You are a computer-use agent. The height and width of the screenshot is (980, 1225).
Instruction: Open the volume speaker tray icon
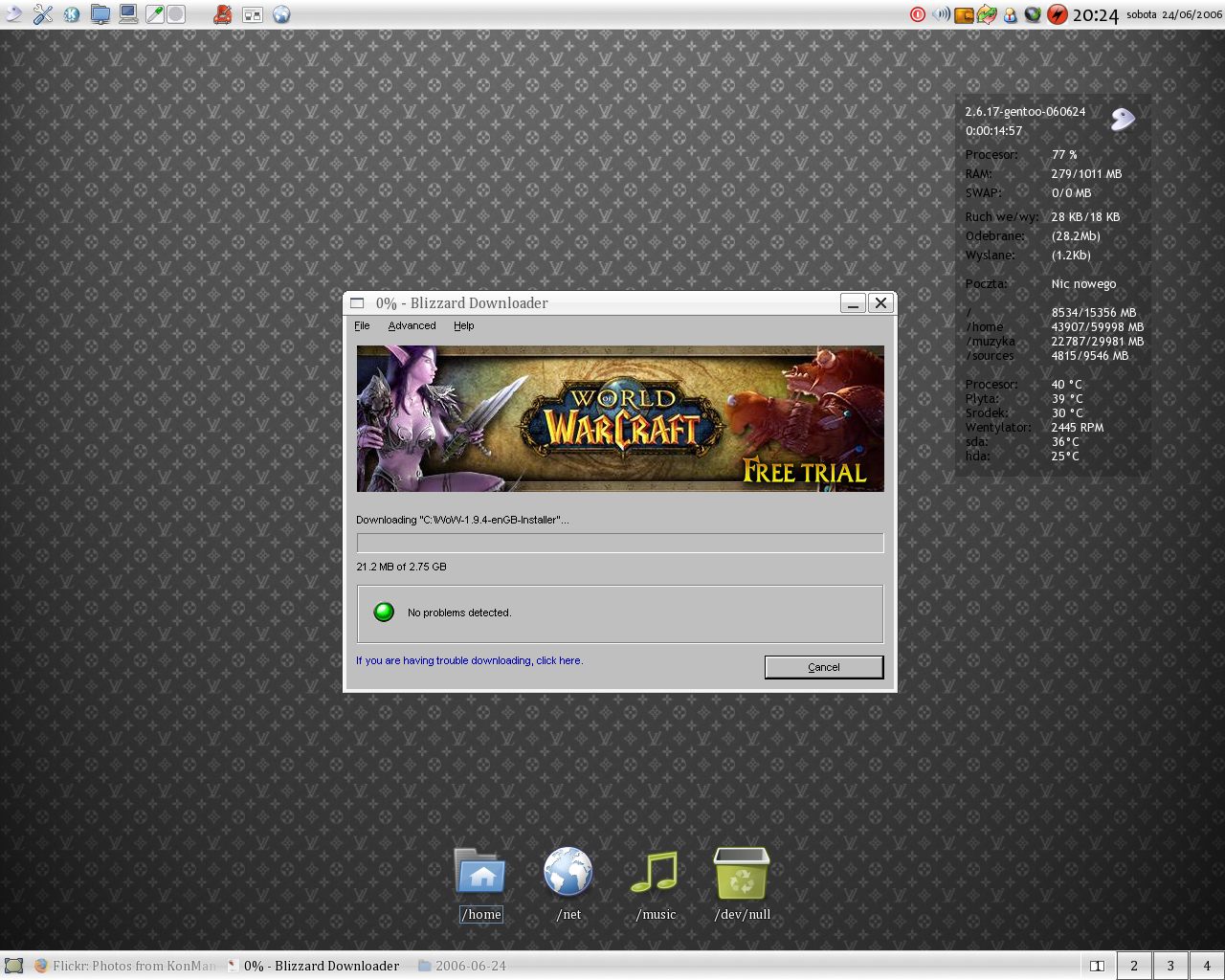pyautogui.click(x=942, y=14)
